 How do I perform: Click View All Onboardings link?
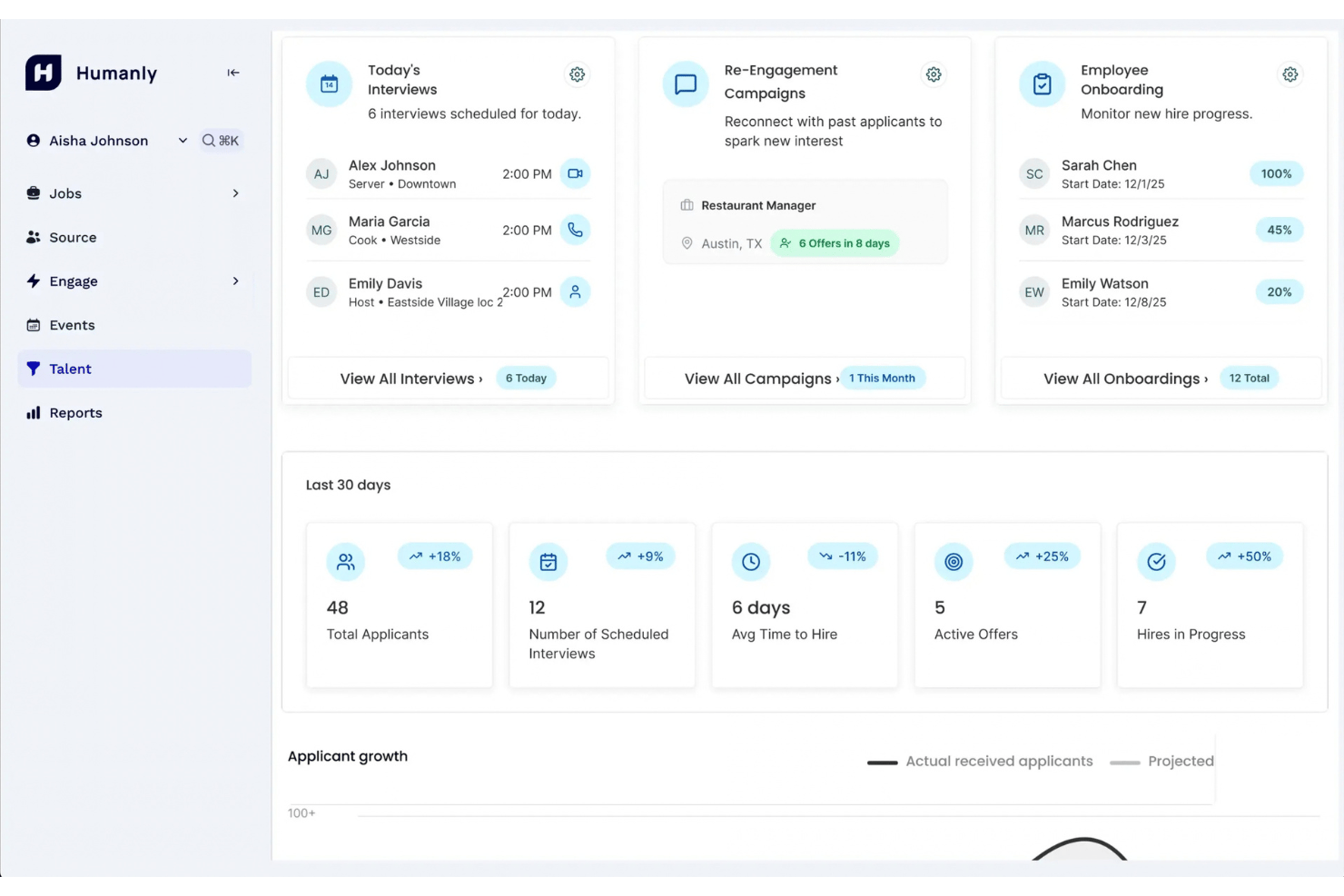[x=1125, y=379]
